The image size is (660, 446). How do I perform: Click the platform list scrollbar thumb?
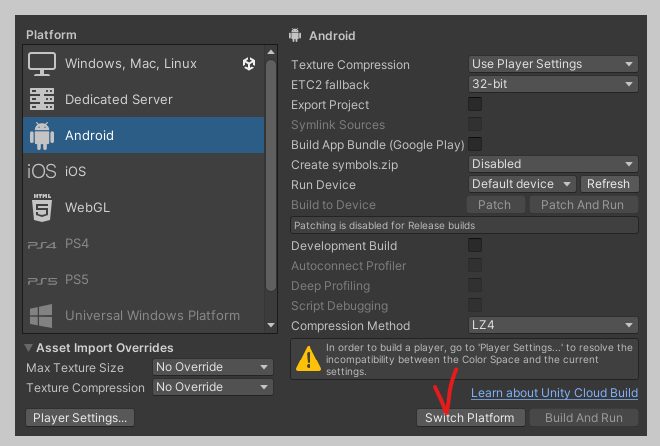coord(271,175)
